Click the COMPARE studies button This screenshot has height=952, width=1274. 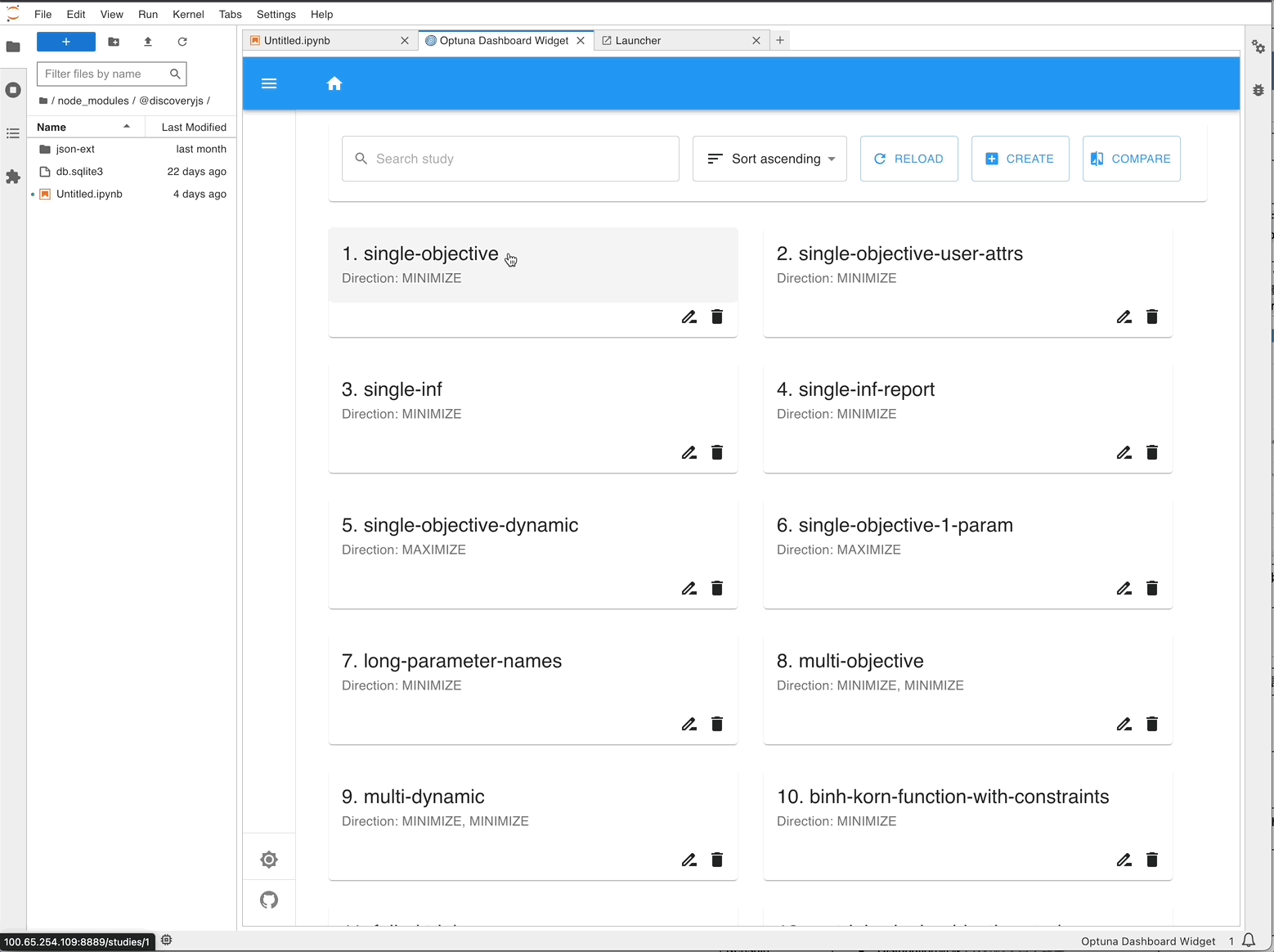[1132, 159]
